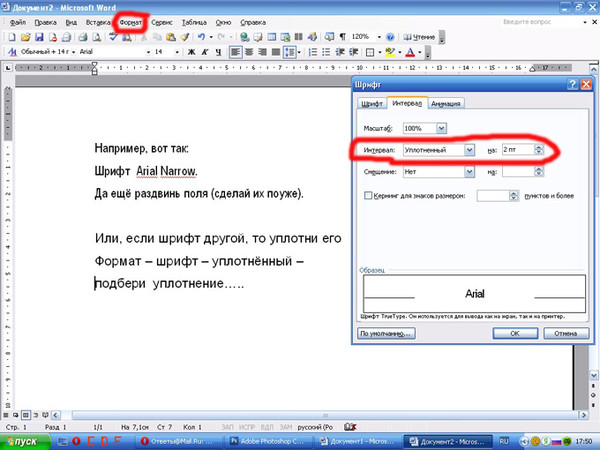Open the Справка menu
Image resolution: width=600 pixels, height=450 pixels.
253,23
